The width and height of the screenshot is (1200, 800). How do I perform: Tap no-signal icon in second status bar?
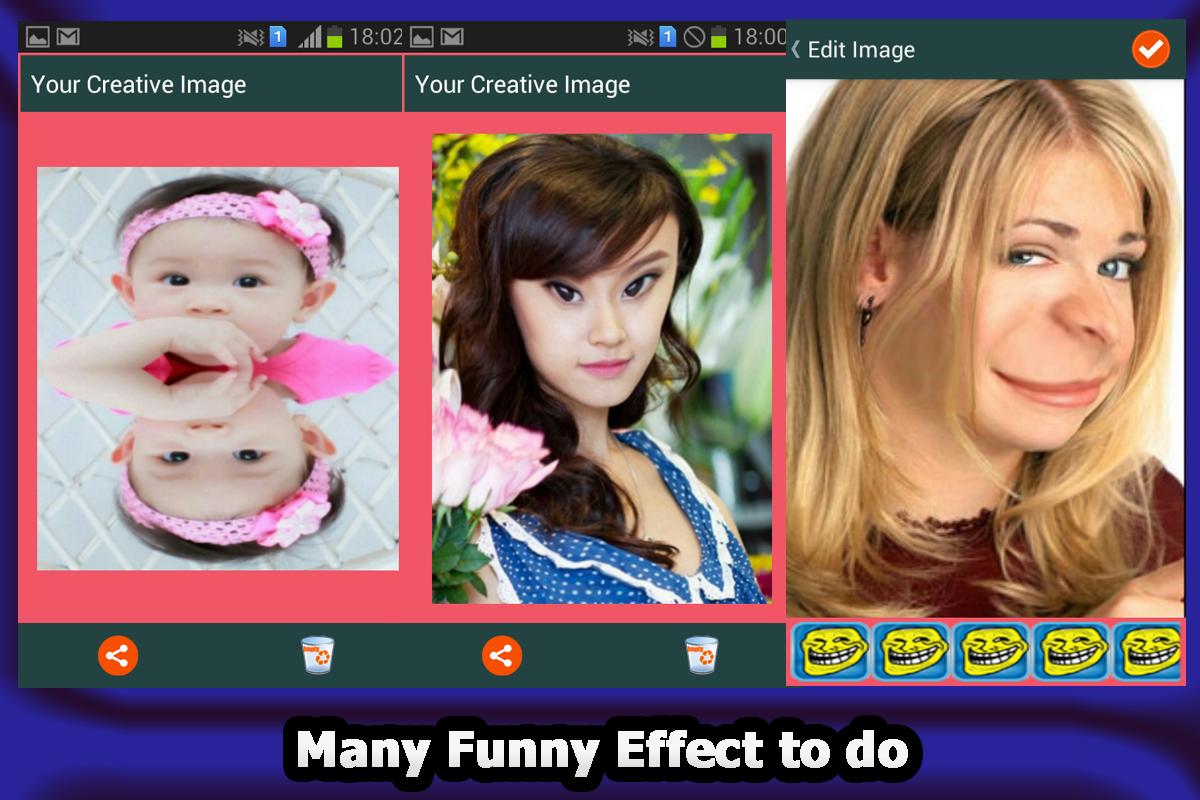694,37
